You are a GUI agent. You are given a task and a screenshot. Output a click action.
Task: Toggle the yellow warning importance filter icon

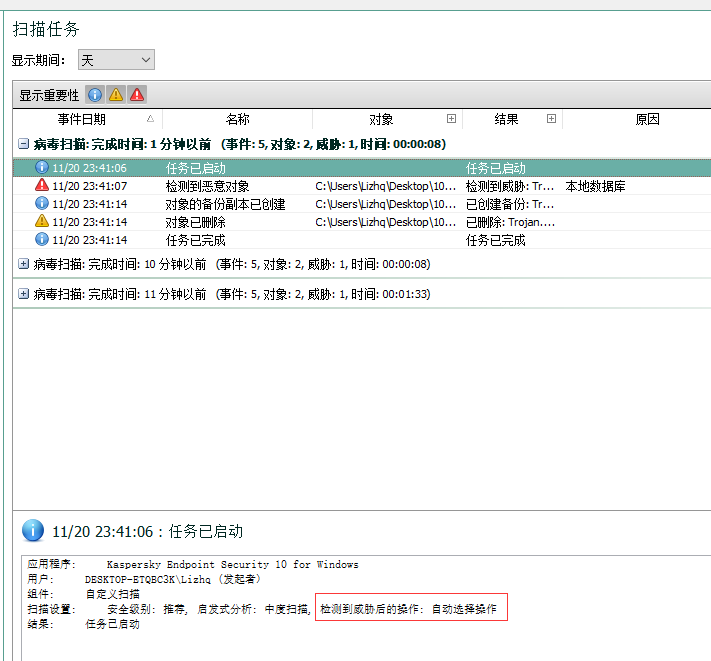tap(116, 95)
